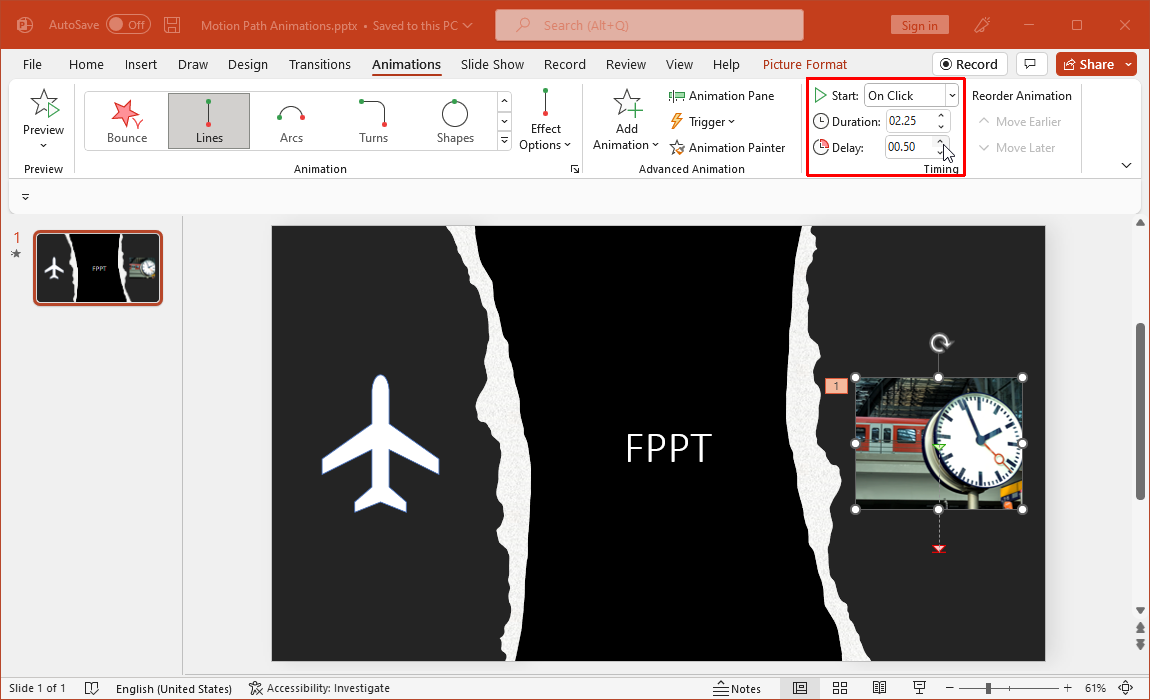Screen dimensions: 1150x700
Task: Select slide 1 thumbnail
Action: tap(98, 268)
